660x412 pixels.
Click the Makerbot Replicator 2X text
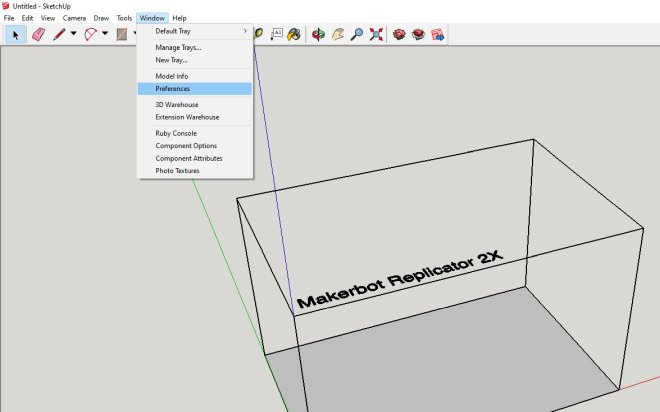[400, 279]
